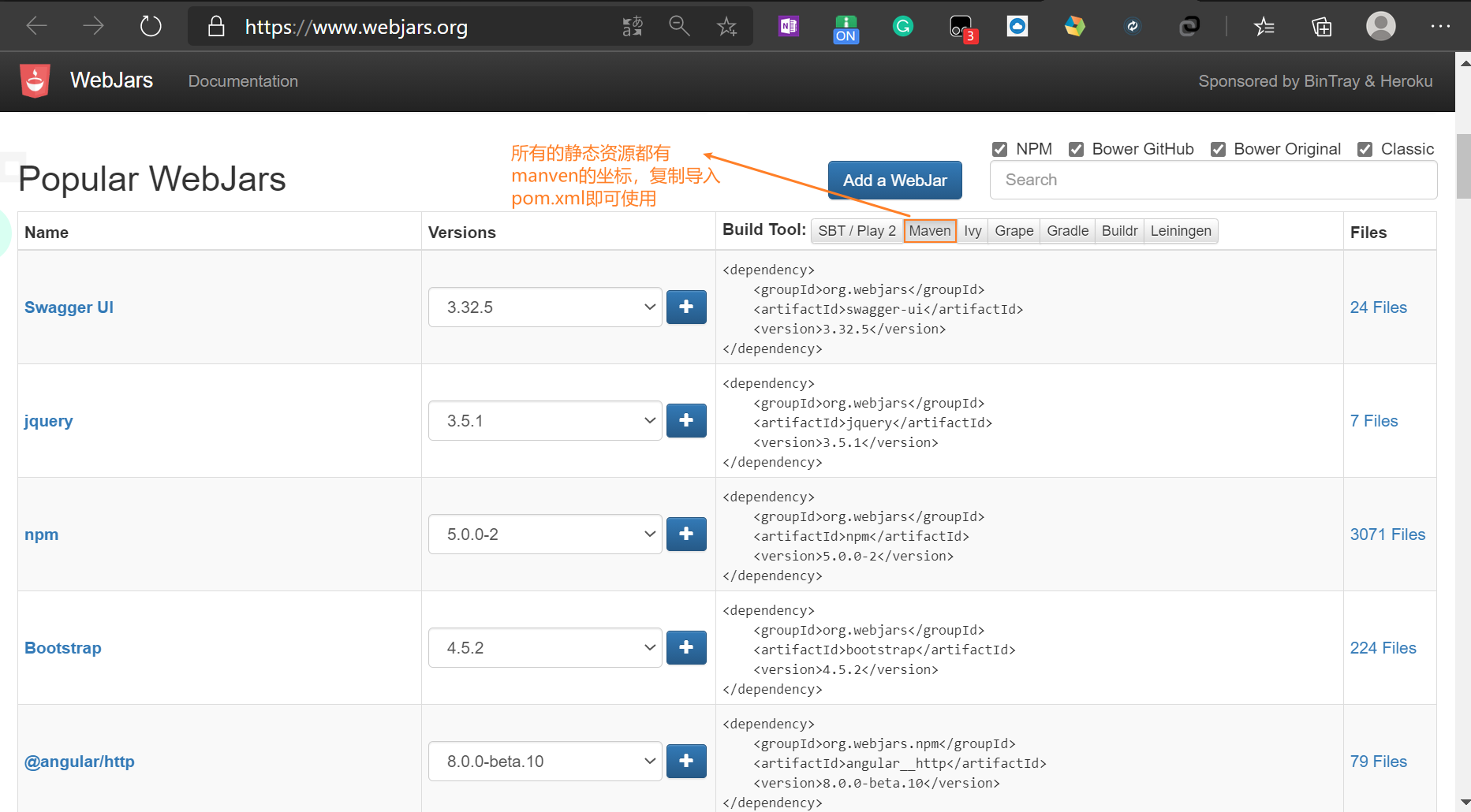Screen dimensions: 1471x812
Task: Open the Bootstrap version dropdown
Action: [x=545, y=647]
